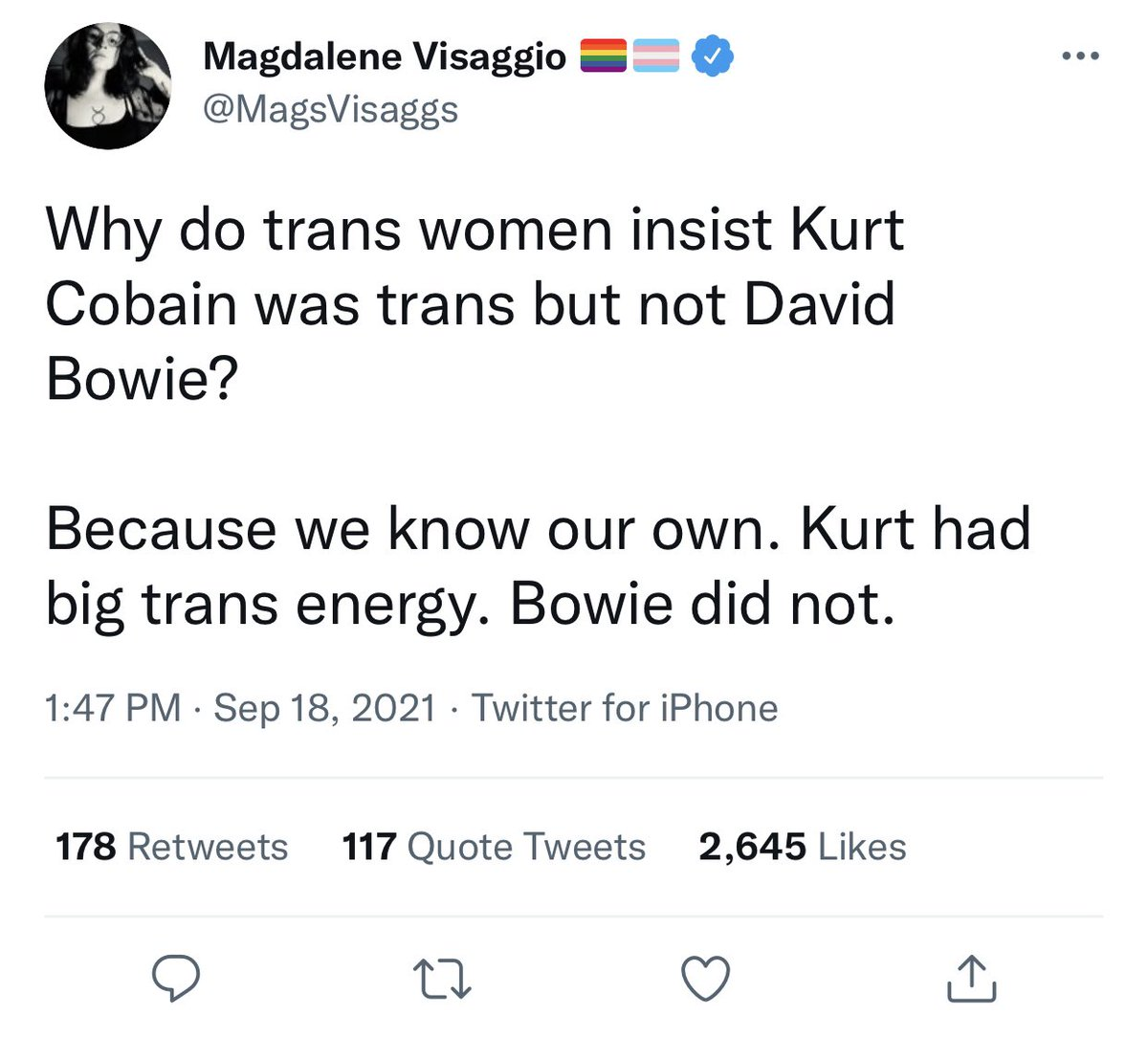
Task: Open the Magdalene Visaggio display name
Action: point(386,57)
